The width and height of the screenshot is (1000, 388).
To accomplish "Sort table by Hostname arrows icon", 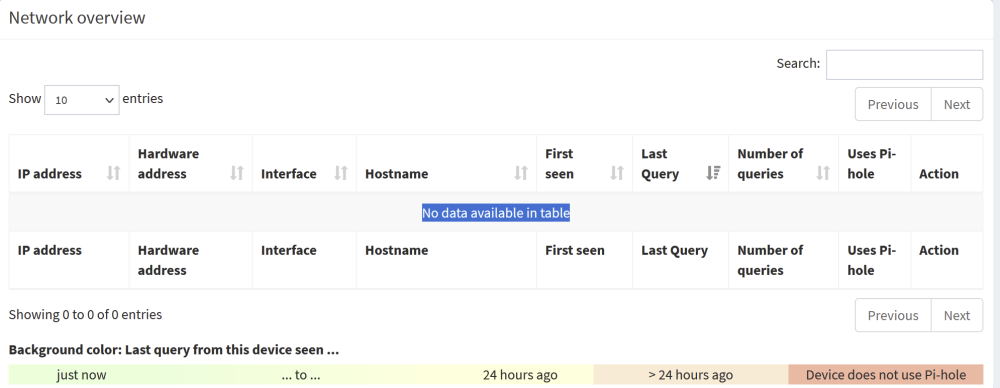I will pos(521,173).
